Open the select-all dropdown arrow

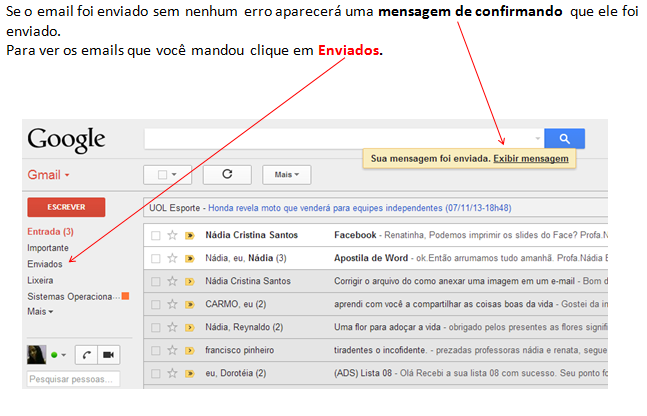tap(174, 175)
